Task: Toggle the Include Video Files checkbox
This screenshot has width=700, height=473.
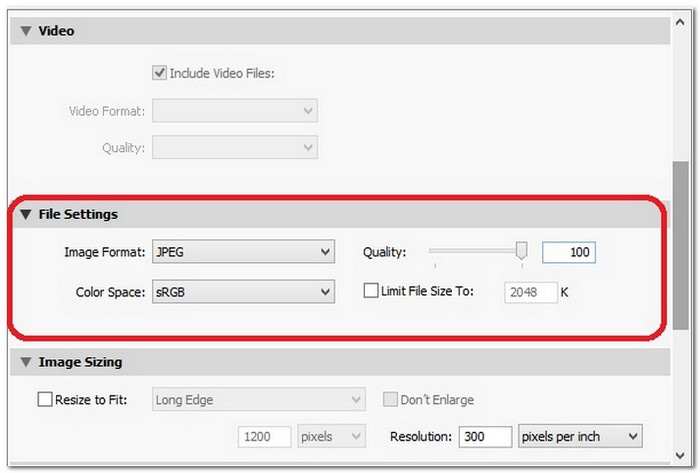Action: point(159,73)
